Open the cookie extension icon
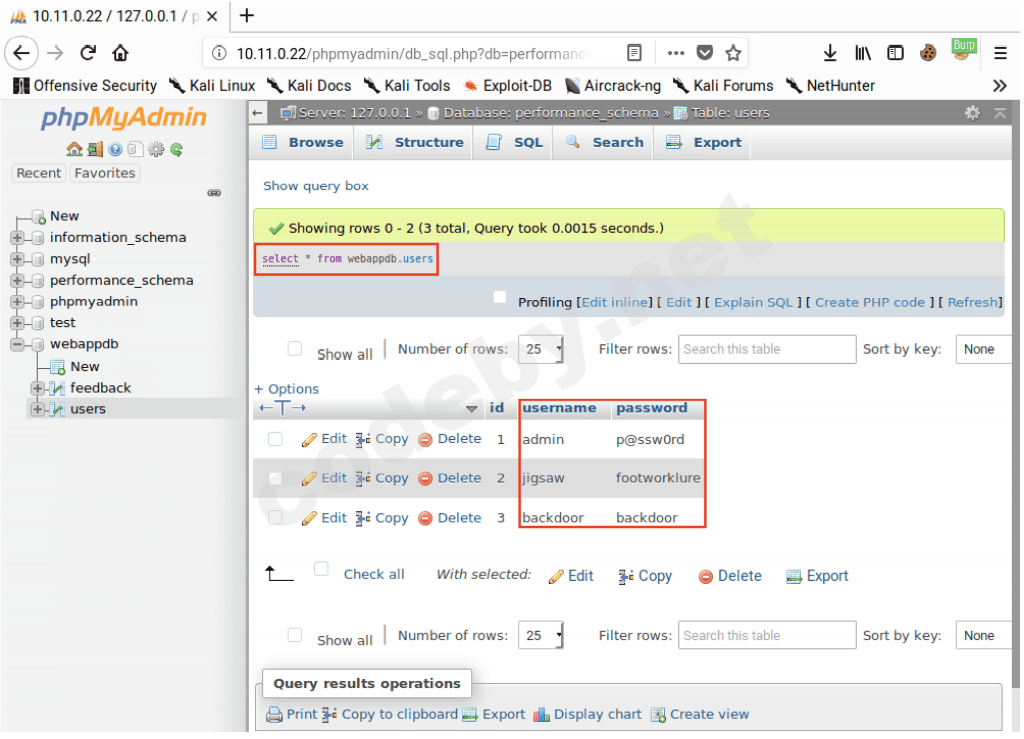Viewport: 1024px width, 739px height. click(x=927, y=53)
